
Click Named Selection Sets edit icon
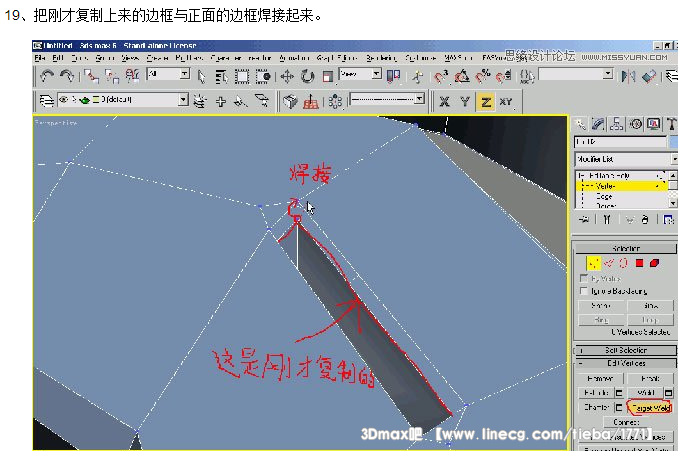click(527, 77)
